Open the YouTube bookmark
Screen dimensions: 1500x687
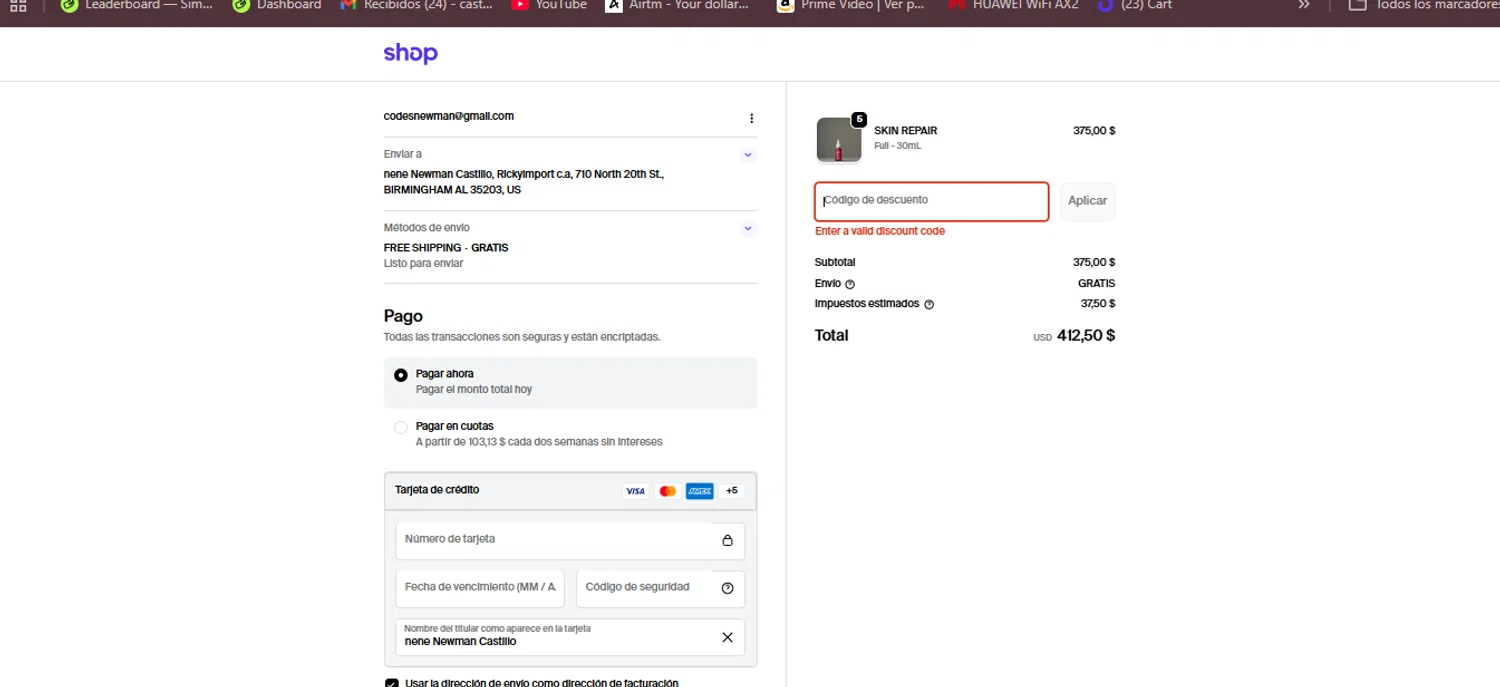(x=549, y=5)
